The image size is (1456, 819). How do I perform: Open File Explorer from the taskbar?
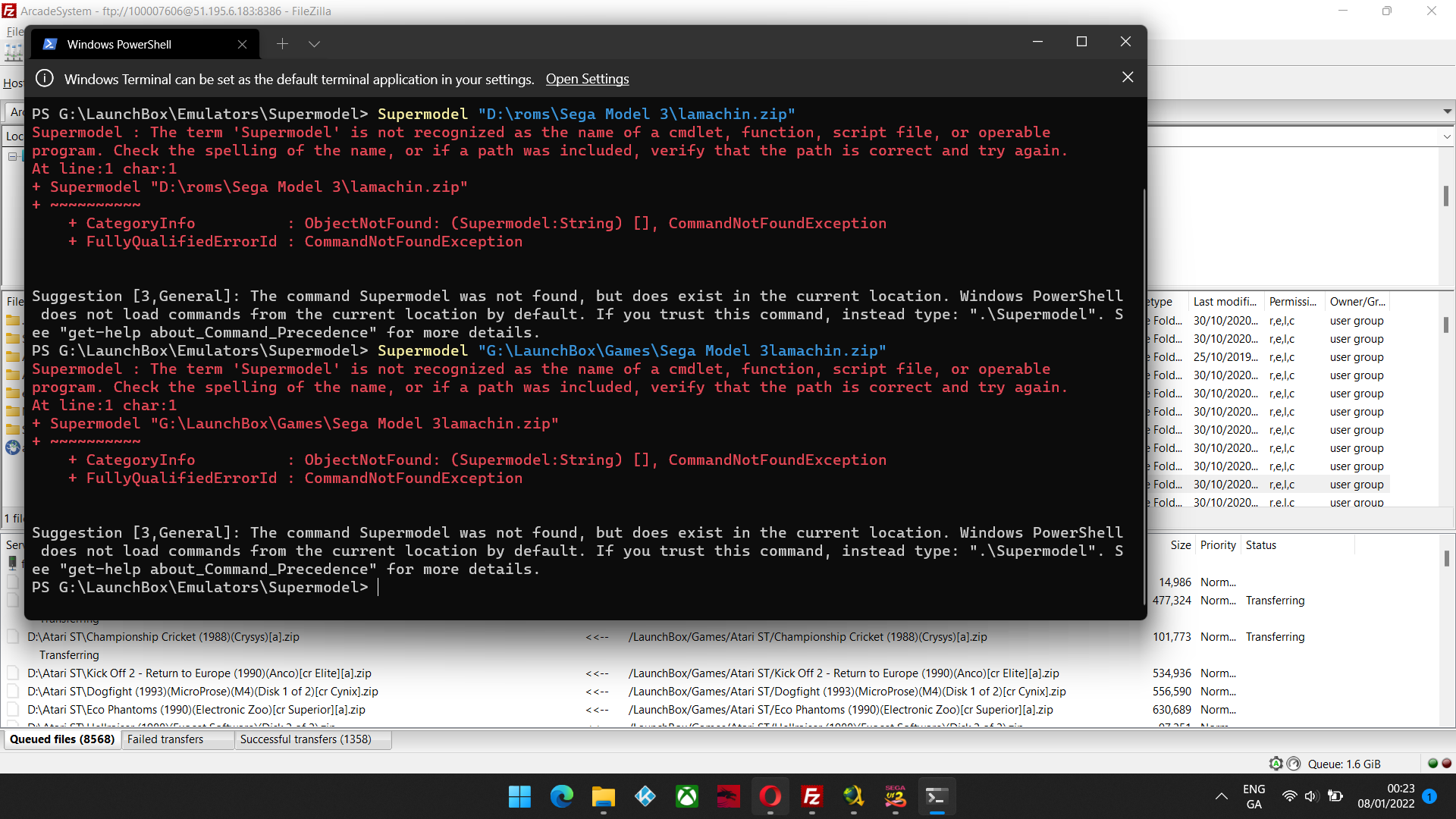(x=603, y=796)
